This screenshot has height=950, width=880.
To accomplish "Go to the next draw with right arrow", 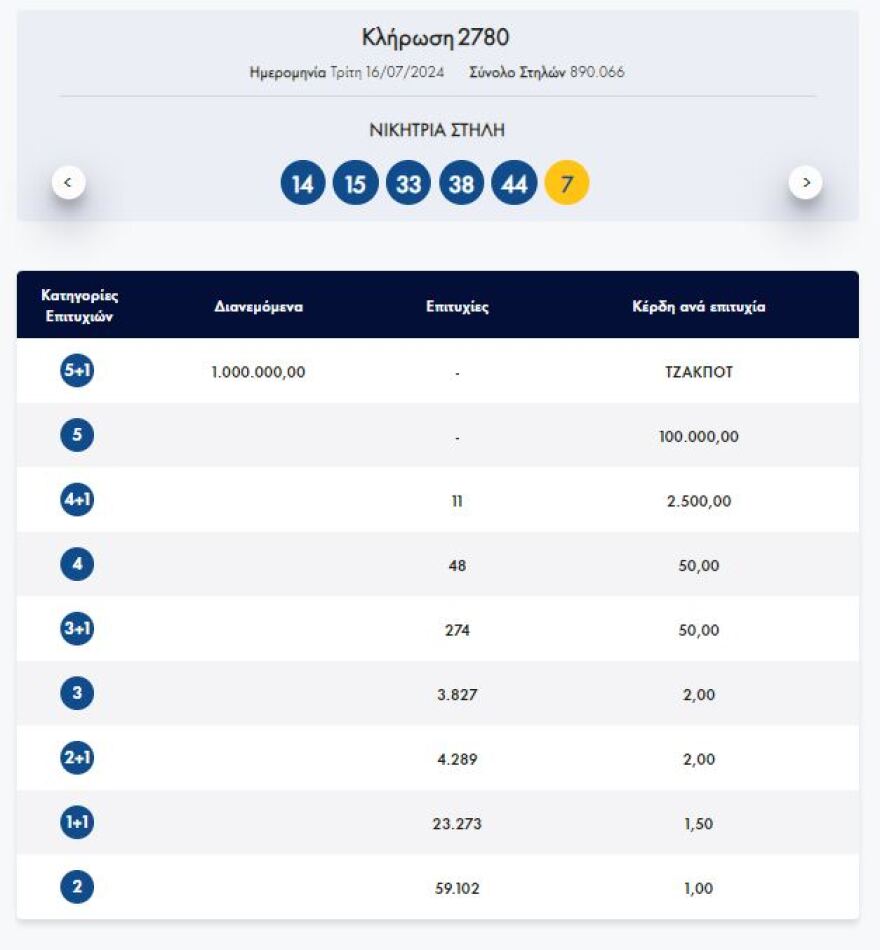I will pos(805,183).
